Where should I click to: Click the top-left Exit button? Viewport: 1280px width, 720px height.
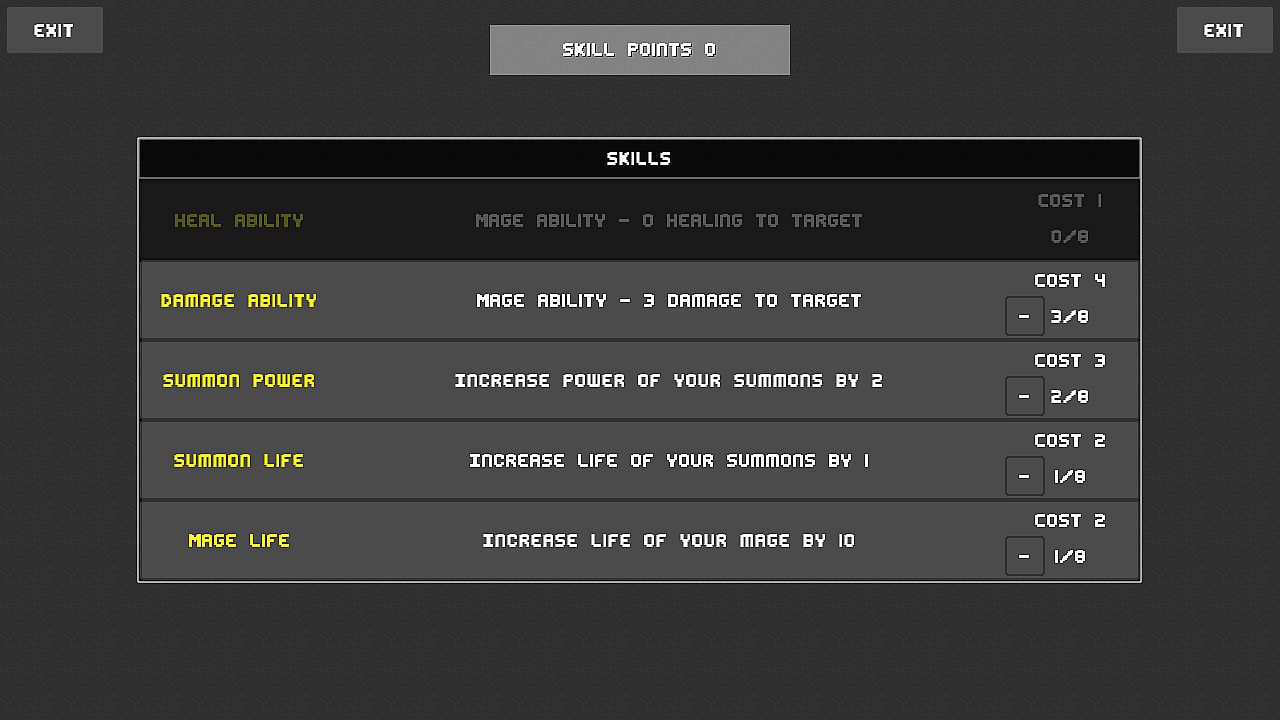pyautogui.click(x=54, y=30)
